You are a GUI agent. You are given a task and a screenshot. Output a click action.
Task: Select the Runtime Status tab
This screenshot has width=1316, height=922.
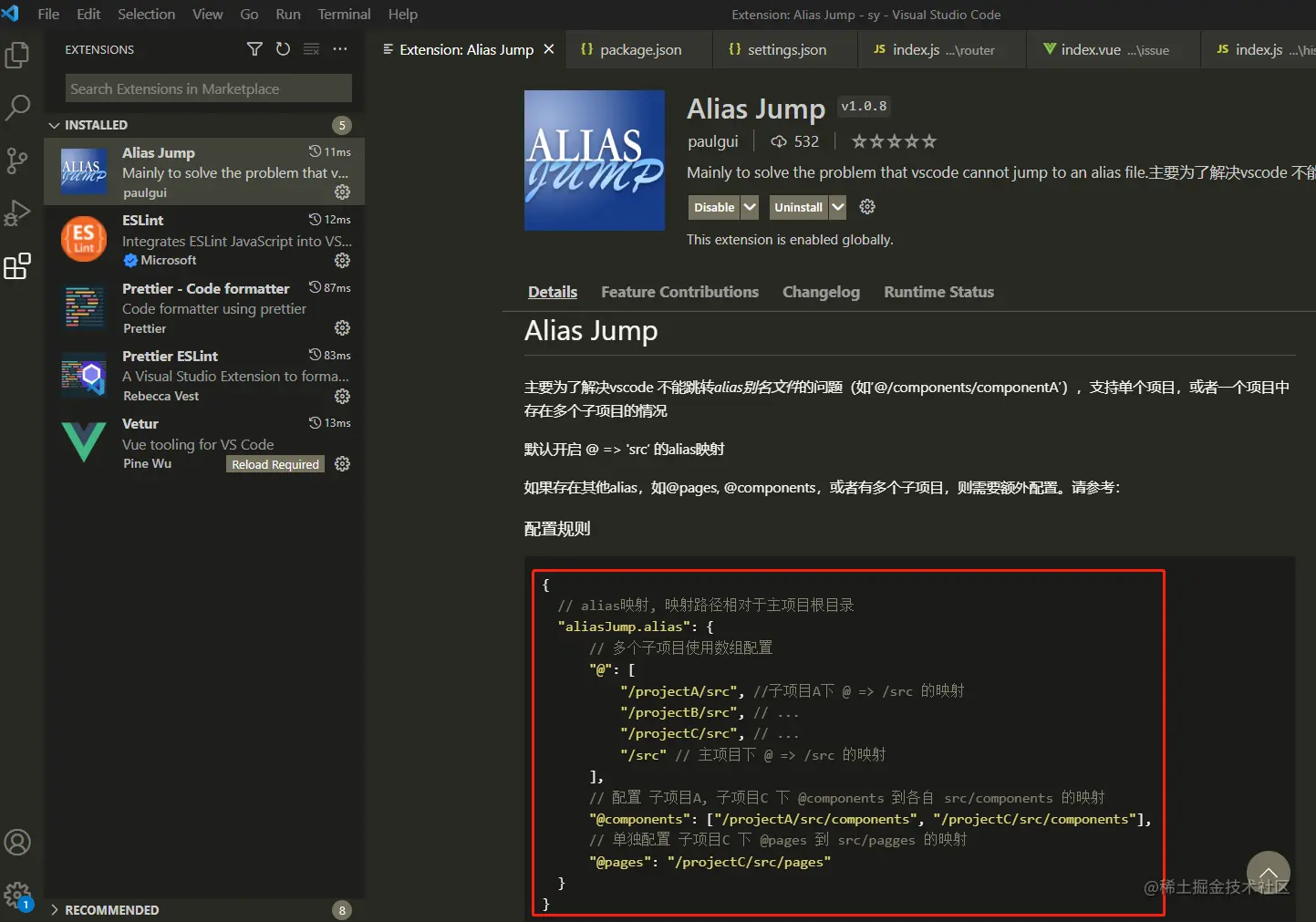click(938, 292)
